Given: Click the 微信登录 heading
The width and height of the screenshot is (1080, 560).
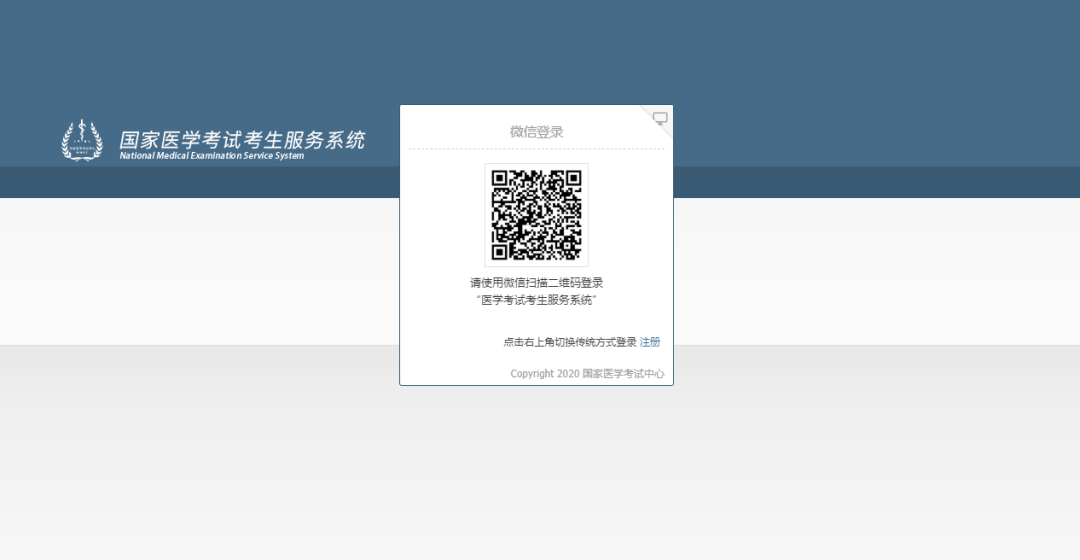Looking at the screenshot, I should (x=537, y=132).
